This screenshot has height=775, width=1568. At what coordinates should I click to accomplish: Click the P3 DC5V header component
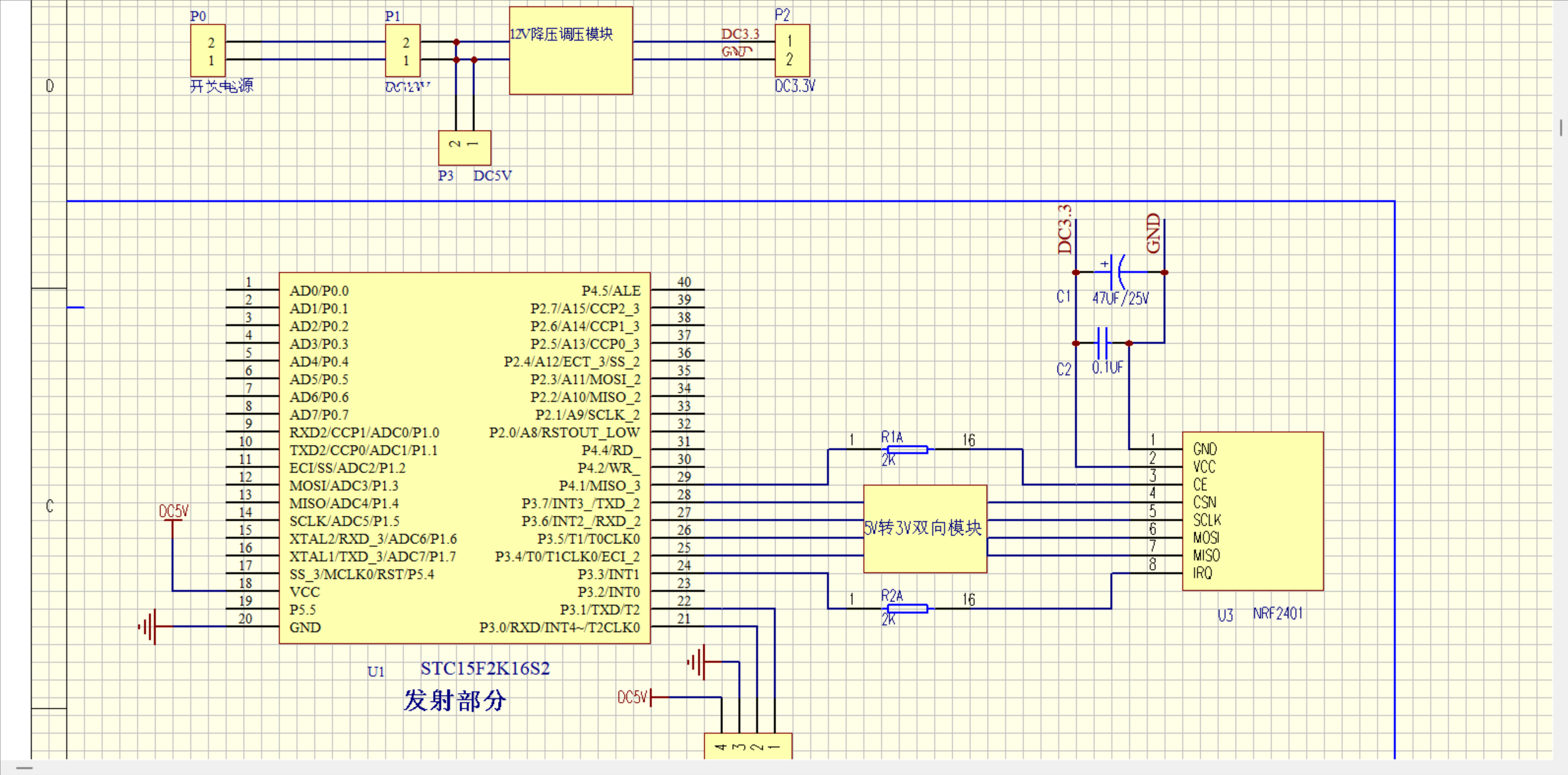pyautogui.click(x=464, y=148)
